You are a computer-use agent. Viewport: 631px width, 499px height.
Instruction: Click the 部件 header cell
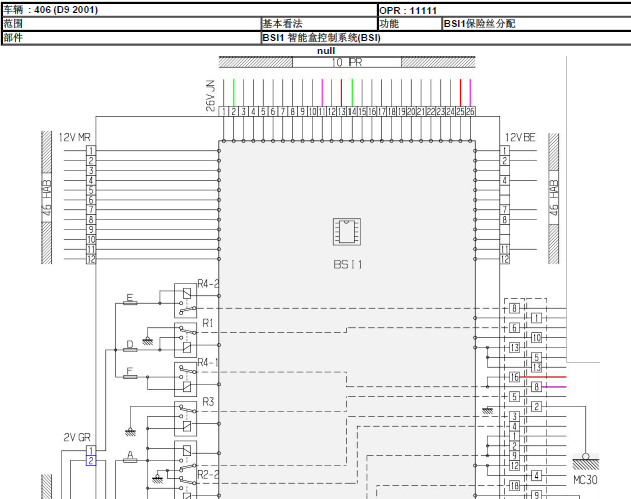[132, 37]
